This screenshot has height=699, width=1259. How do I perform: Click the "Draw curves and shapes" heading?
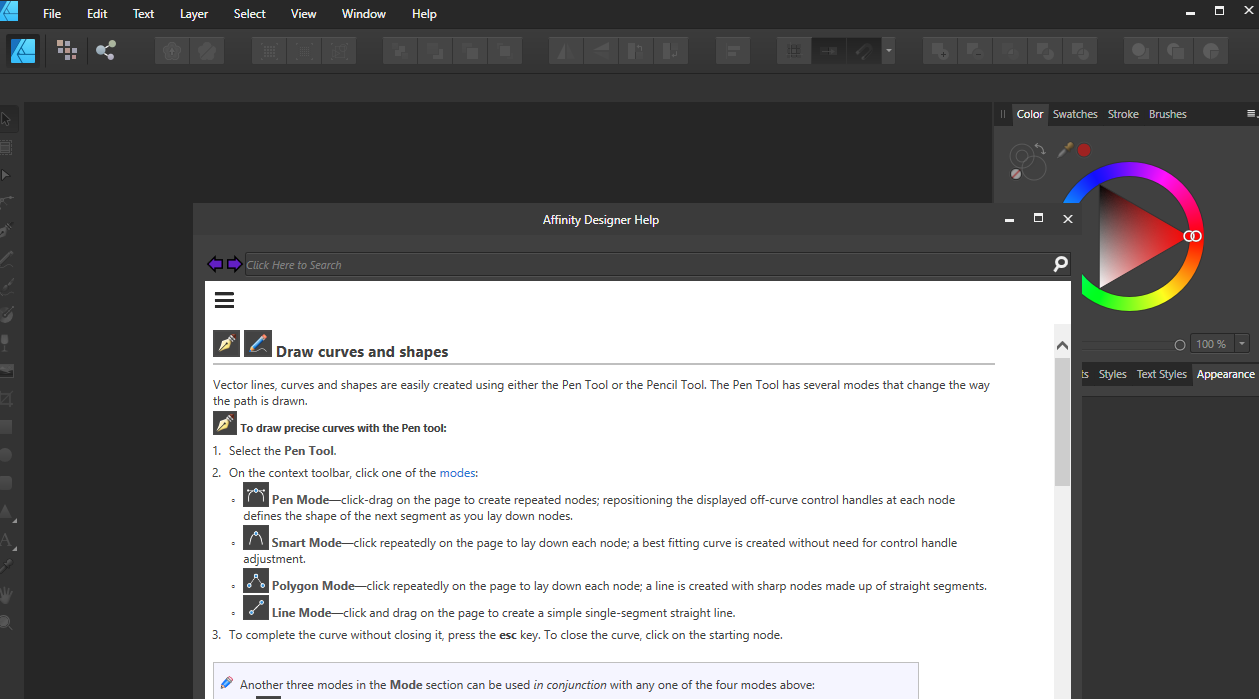point(362,352)
